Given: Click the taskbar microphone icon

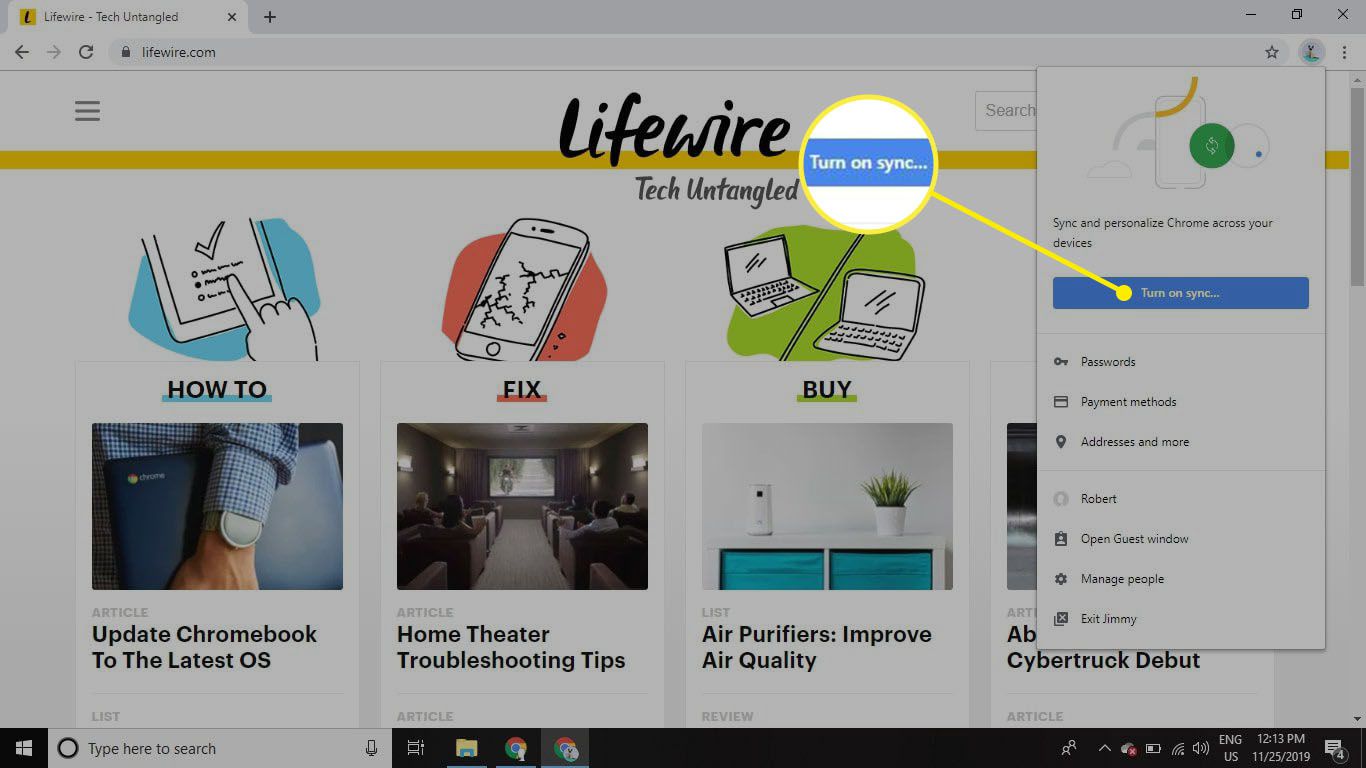Looking at the screenshot, I should point(372,748).
